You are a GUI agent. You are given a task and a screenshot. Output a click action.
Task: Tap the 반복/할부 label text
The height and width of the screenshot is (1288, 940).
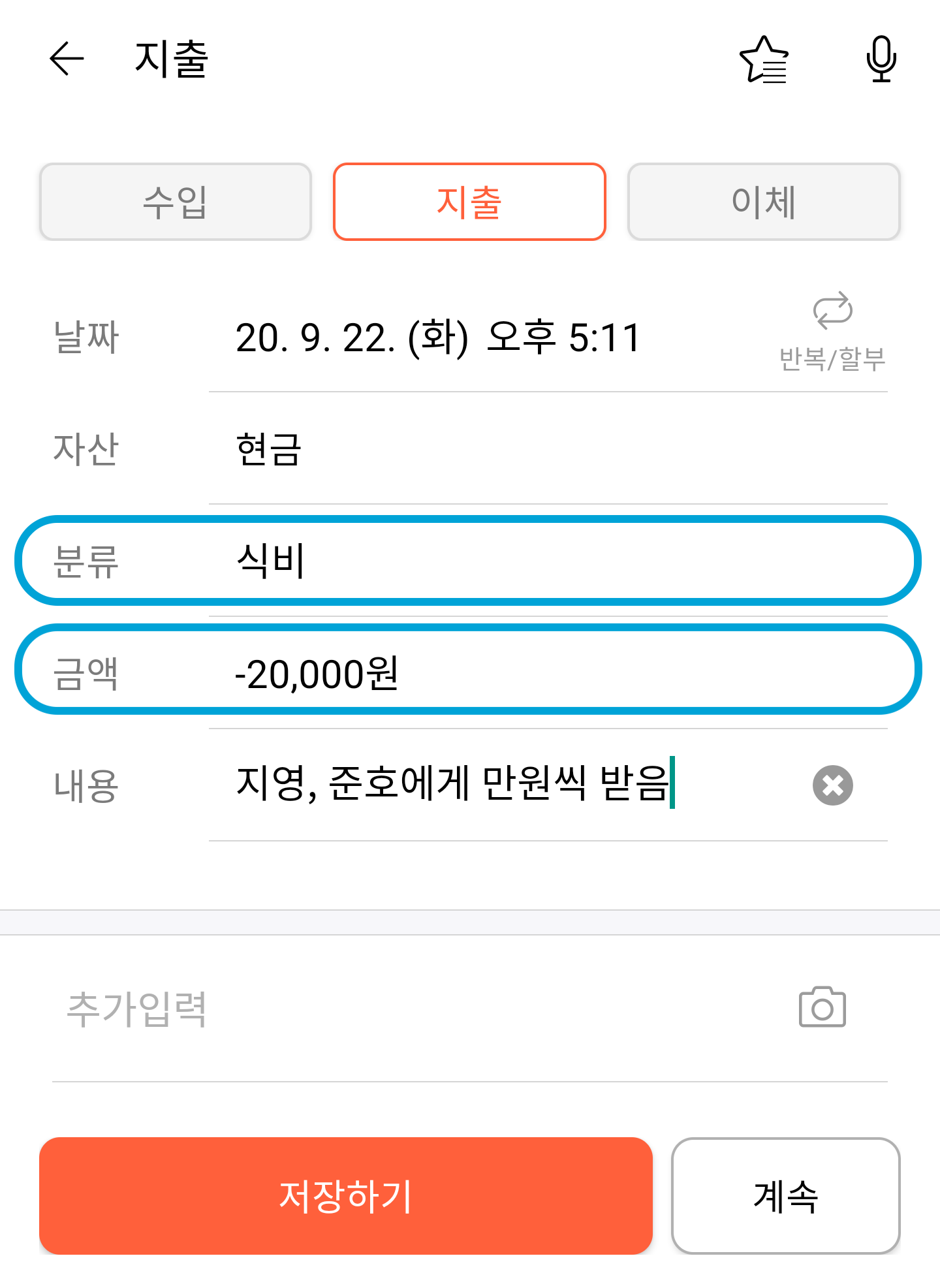(x=832, y=359)
